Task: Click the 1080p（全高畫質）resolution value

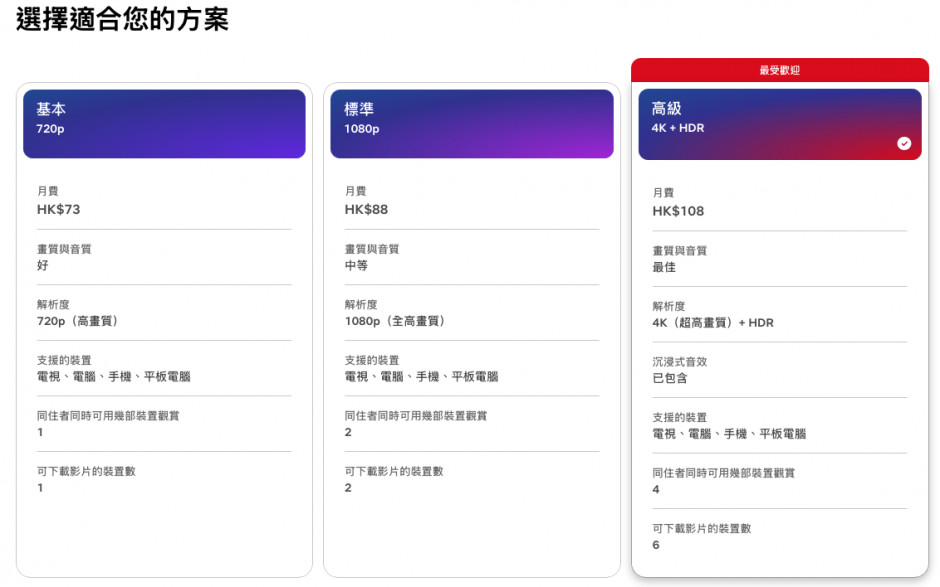Action: click(x=396, y=321)
